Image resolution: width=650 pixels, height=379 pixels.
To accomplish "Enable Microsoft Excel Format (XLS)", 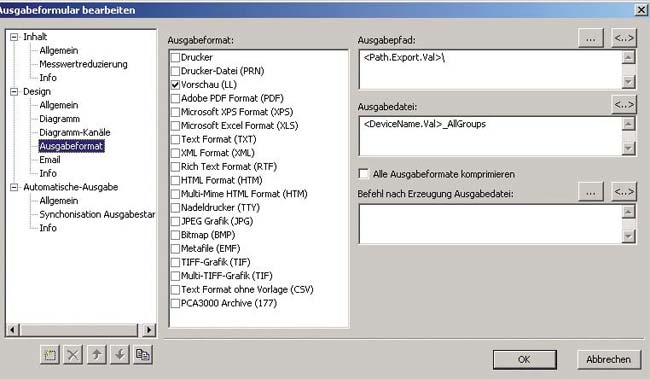I will pyautogui.click(x=175, y=126).
